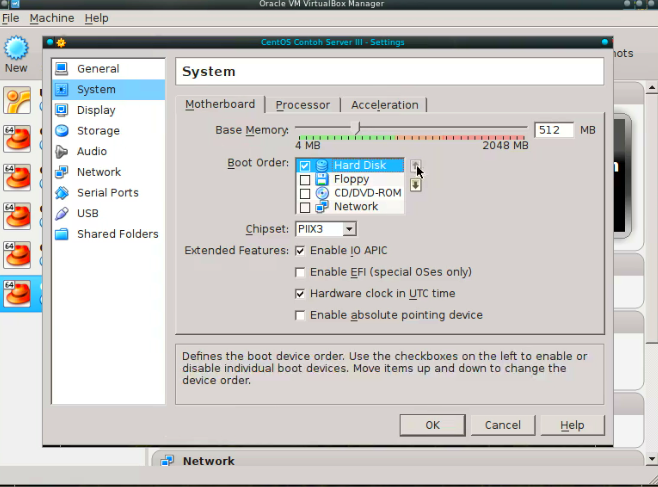Viewport: 658px width, 487px height.
Task: Check Enable absolute pointing device
Action: pos(300,315)
